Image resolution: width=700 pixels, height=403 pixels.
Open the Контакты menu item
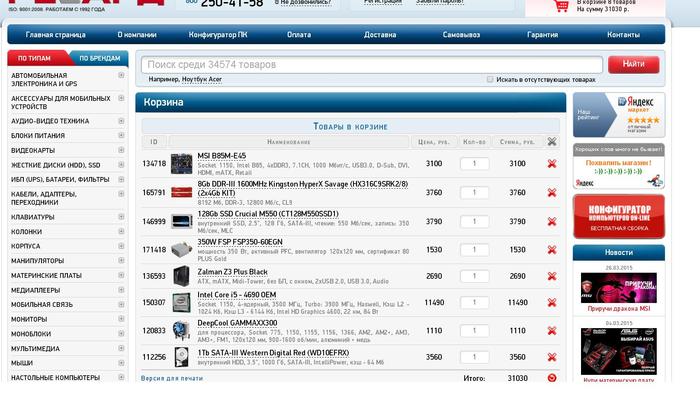(x=623, y=35)
